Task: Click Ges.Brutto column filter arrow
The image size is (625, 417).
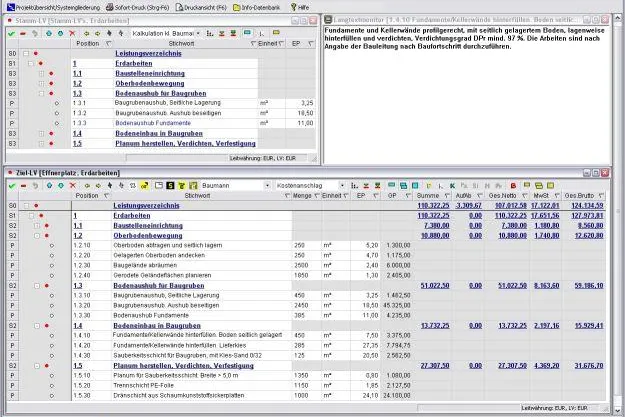Action: (601, 196)
